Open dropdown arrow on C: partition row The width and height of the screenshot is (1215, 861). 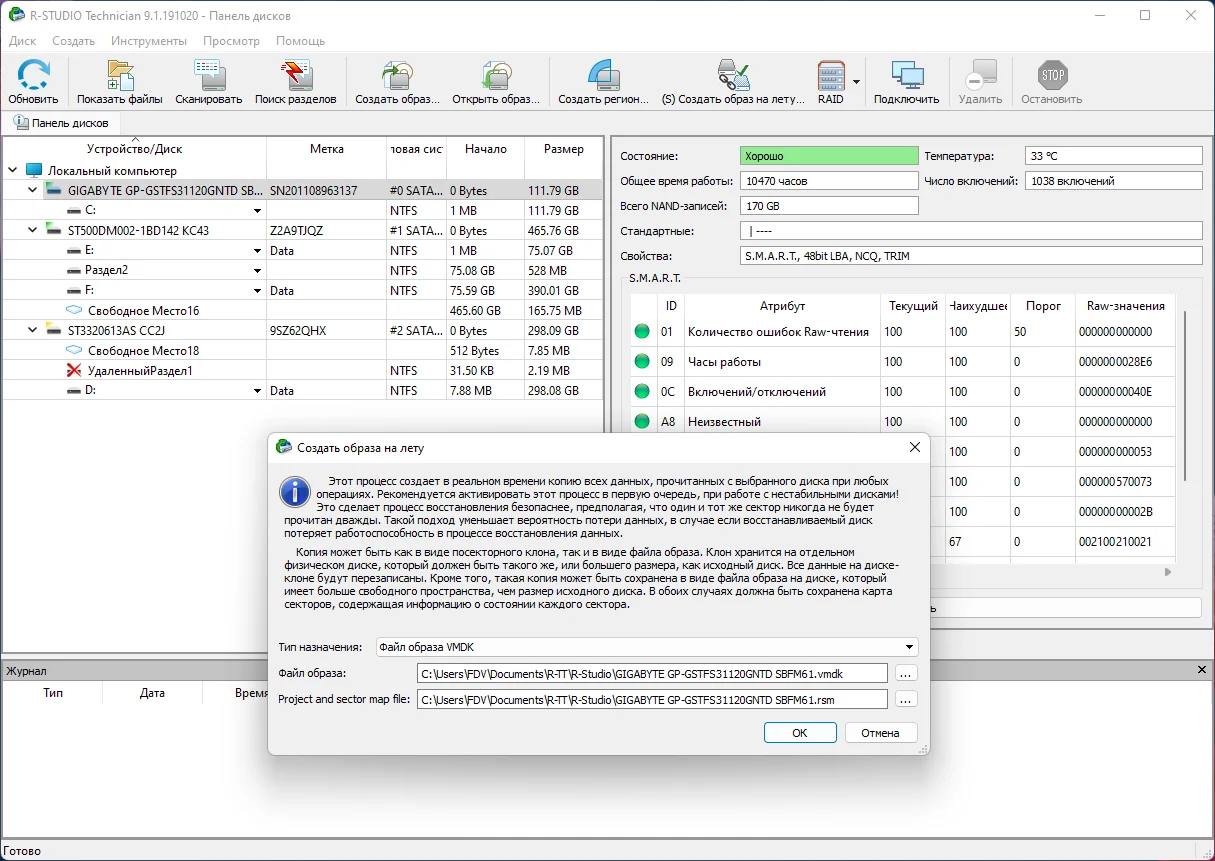coord(257,211)
